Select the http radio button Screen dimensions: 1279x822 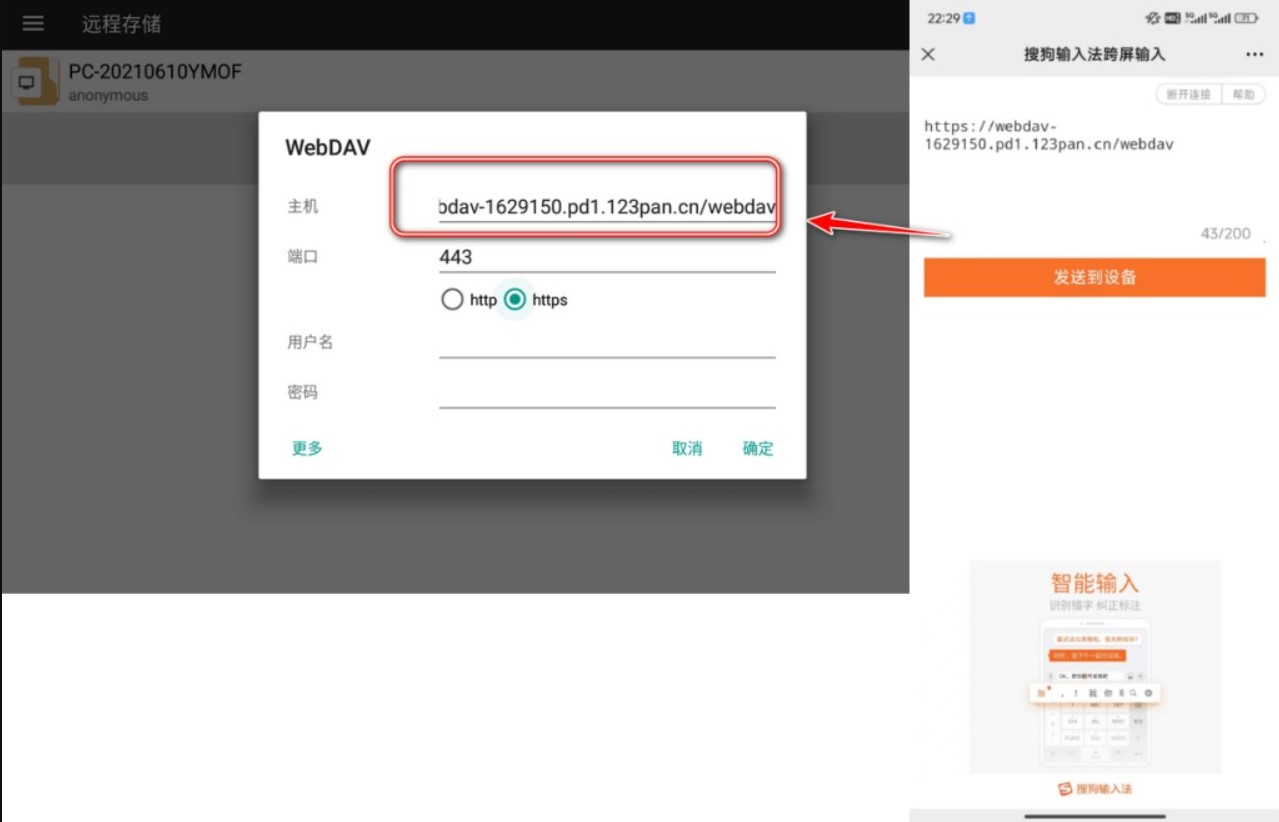point(453,300)
